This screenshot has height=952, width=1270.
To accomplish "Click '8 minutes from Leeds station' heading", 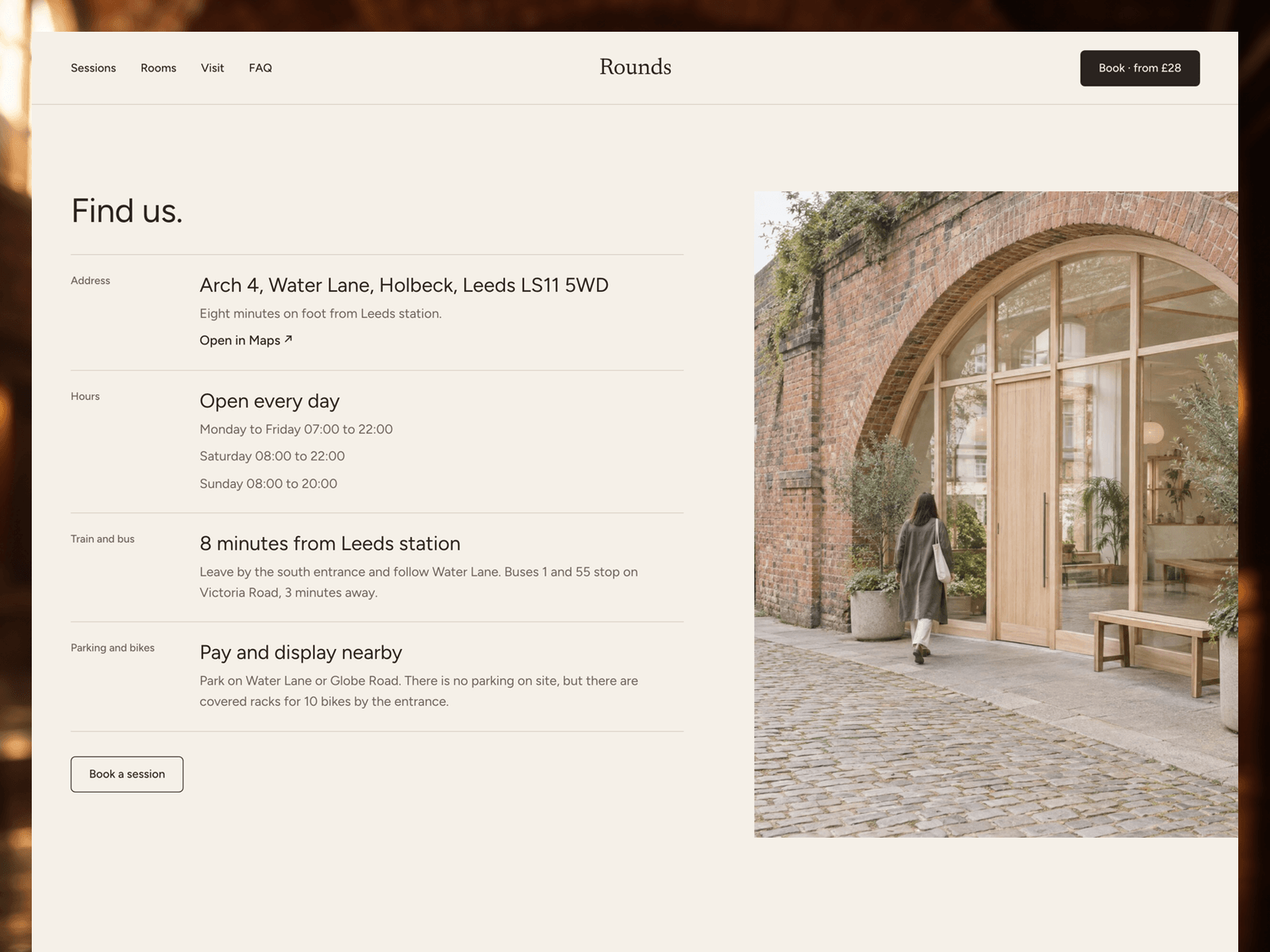I will tap(330, 544).
